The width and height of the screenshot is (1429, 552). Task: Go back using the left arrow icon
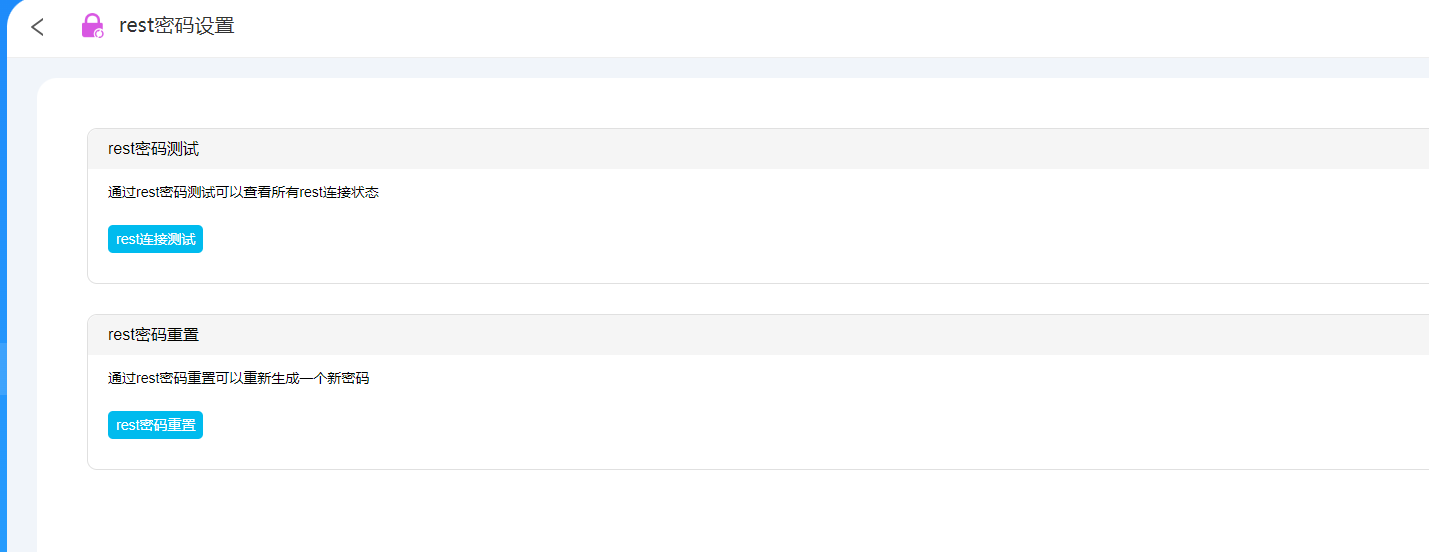pos(37,27)
